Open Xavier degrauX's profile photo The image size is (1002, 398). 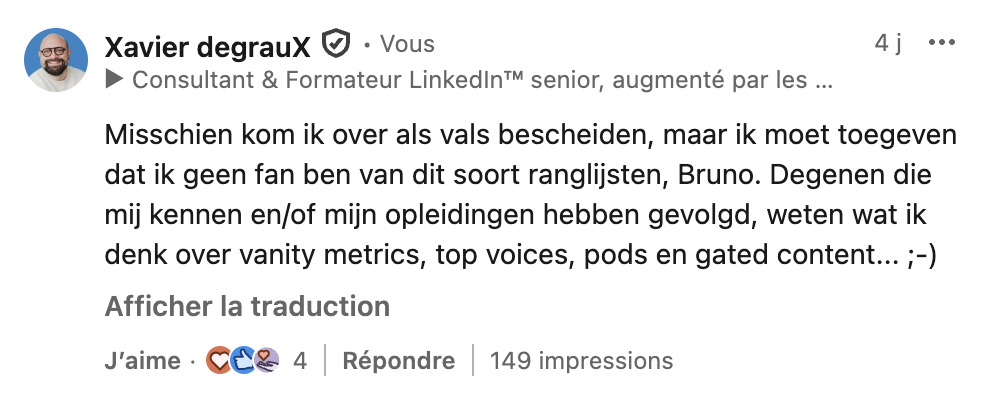coord(56,60)
